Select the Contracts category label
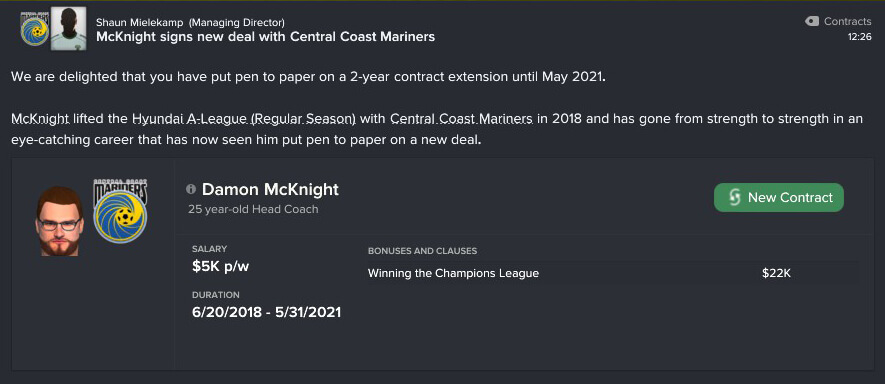The image size is (885, 384). [x=847, y=21]
